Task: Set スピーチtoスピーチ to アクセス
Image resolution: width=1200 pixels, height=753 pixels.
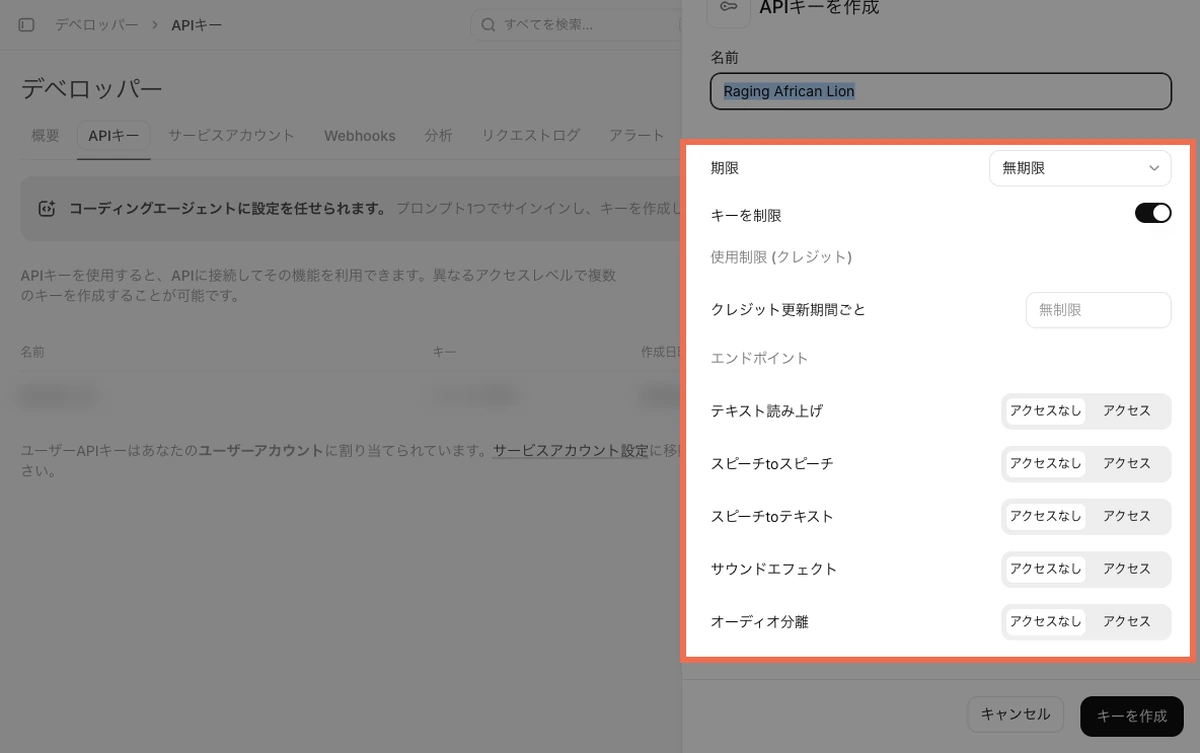Action: (x=1127, y=464)
